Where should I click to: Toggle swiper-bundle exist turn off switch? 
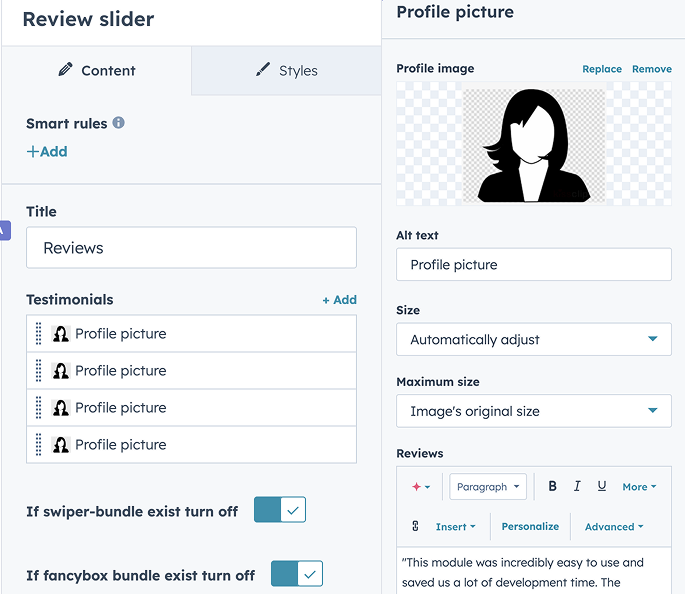[x=279, y=510]
